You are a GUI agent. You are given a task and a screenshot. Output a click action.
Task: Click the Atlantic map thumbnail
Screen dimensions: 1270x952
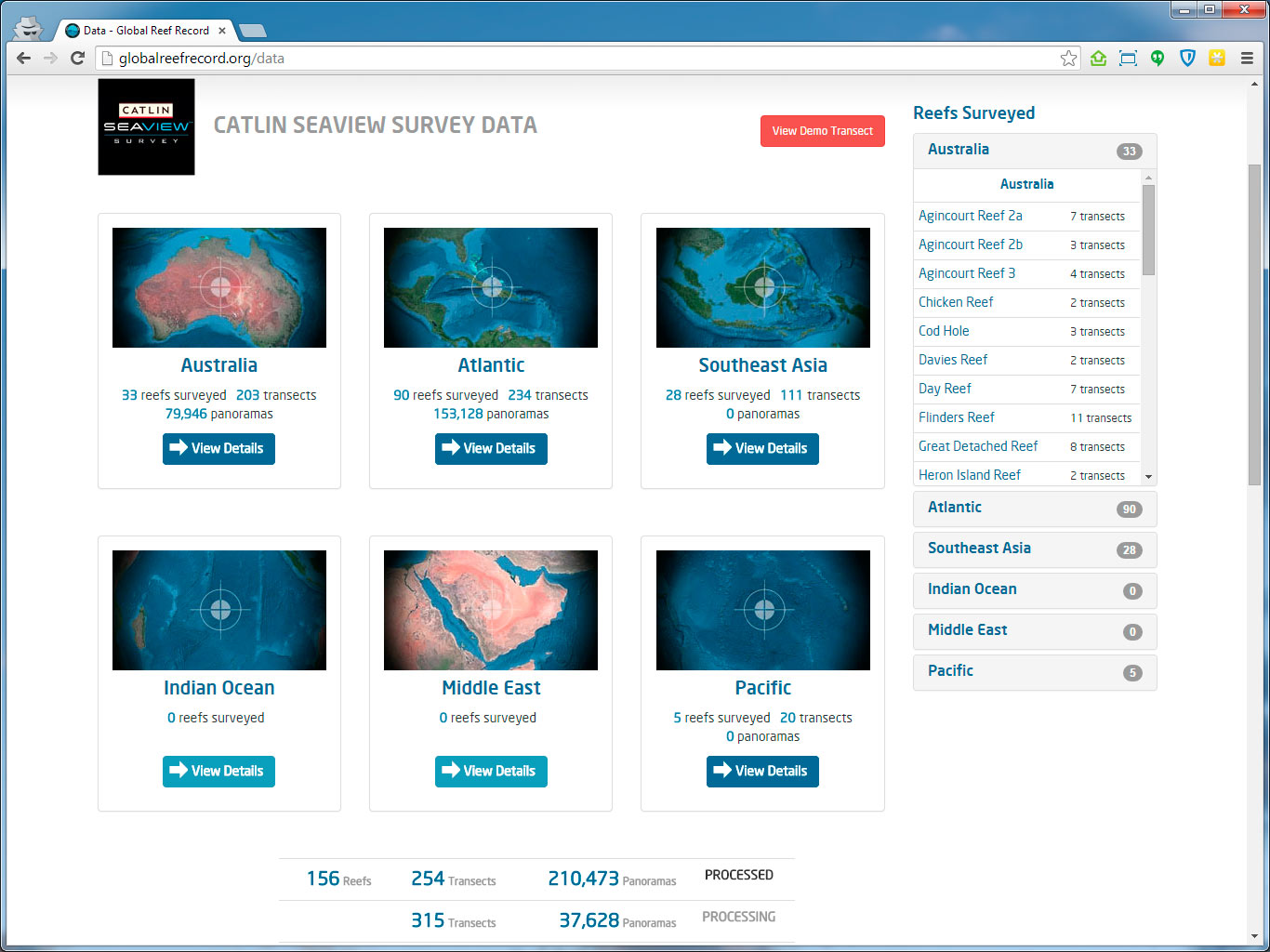(491, 287)
